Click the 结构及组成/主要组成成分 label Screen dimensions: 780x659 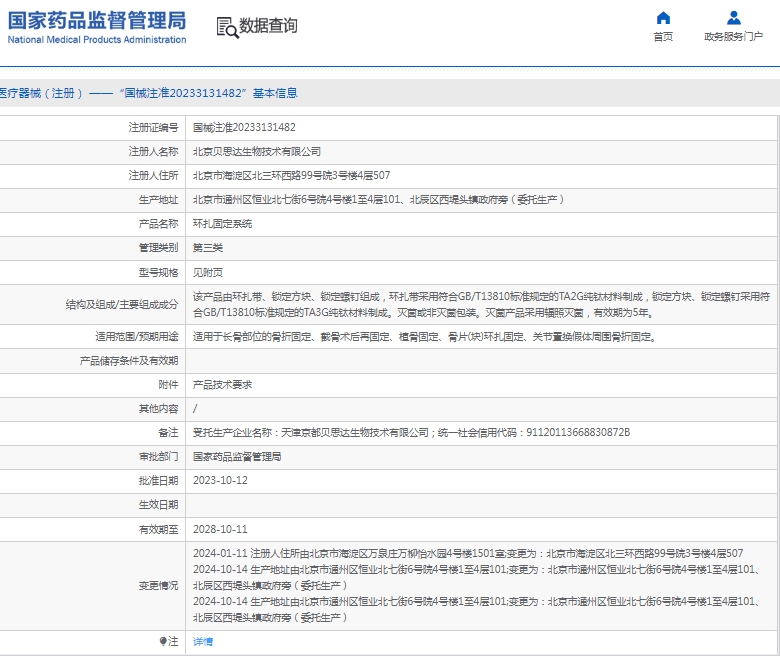[x=122, y=304]
